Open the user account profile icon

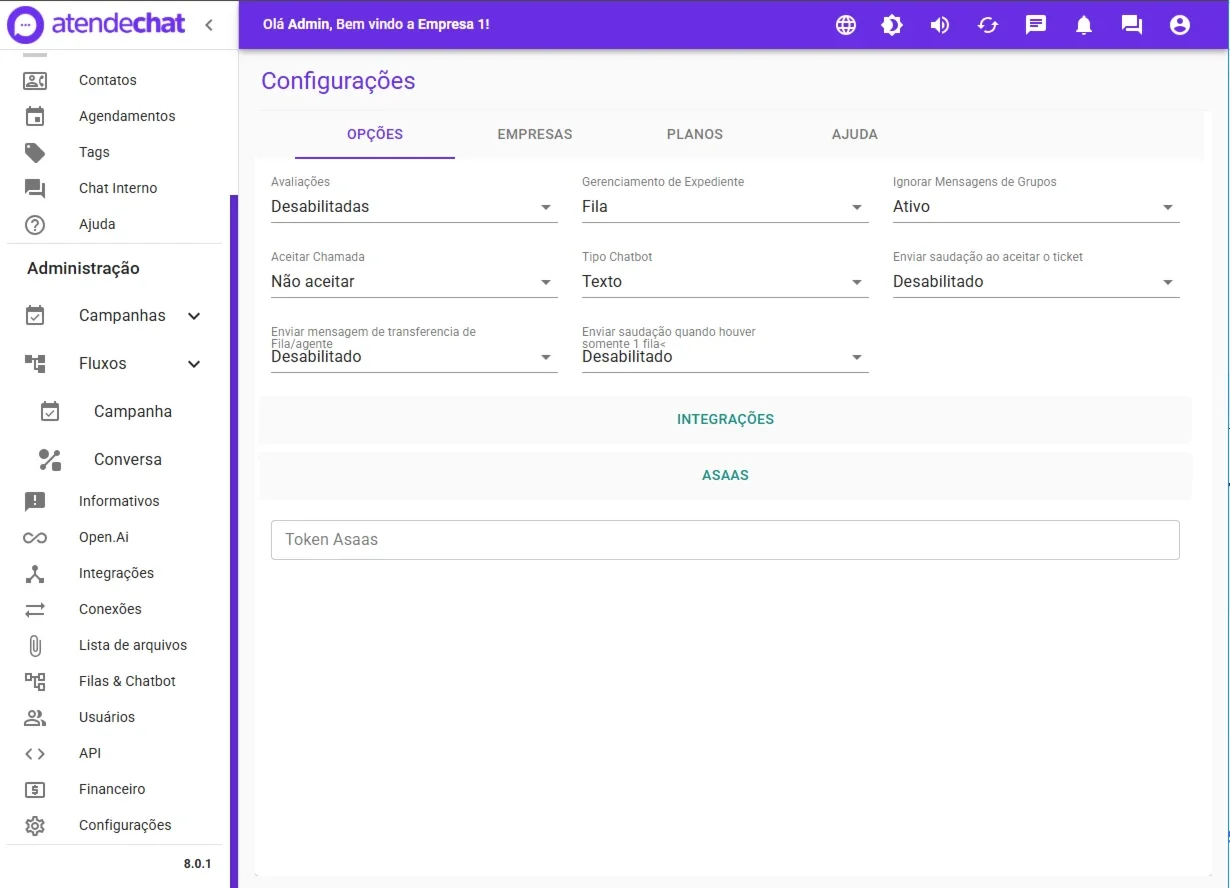1180,25
